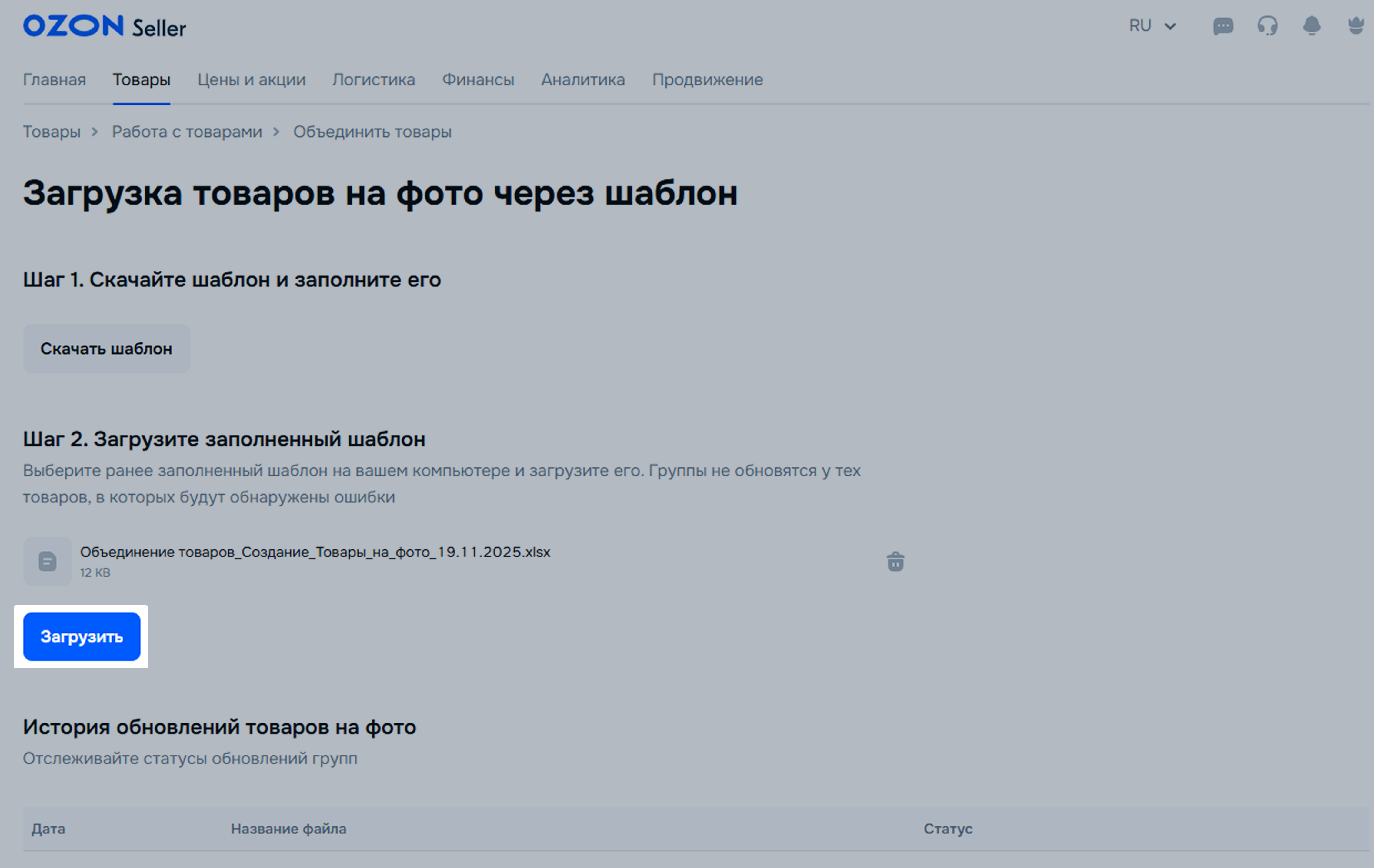
Task: Click the Ozon Seller logo
Action: coord(105,27)
